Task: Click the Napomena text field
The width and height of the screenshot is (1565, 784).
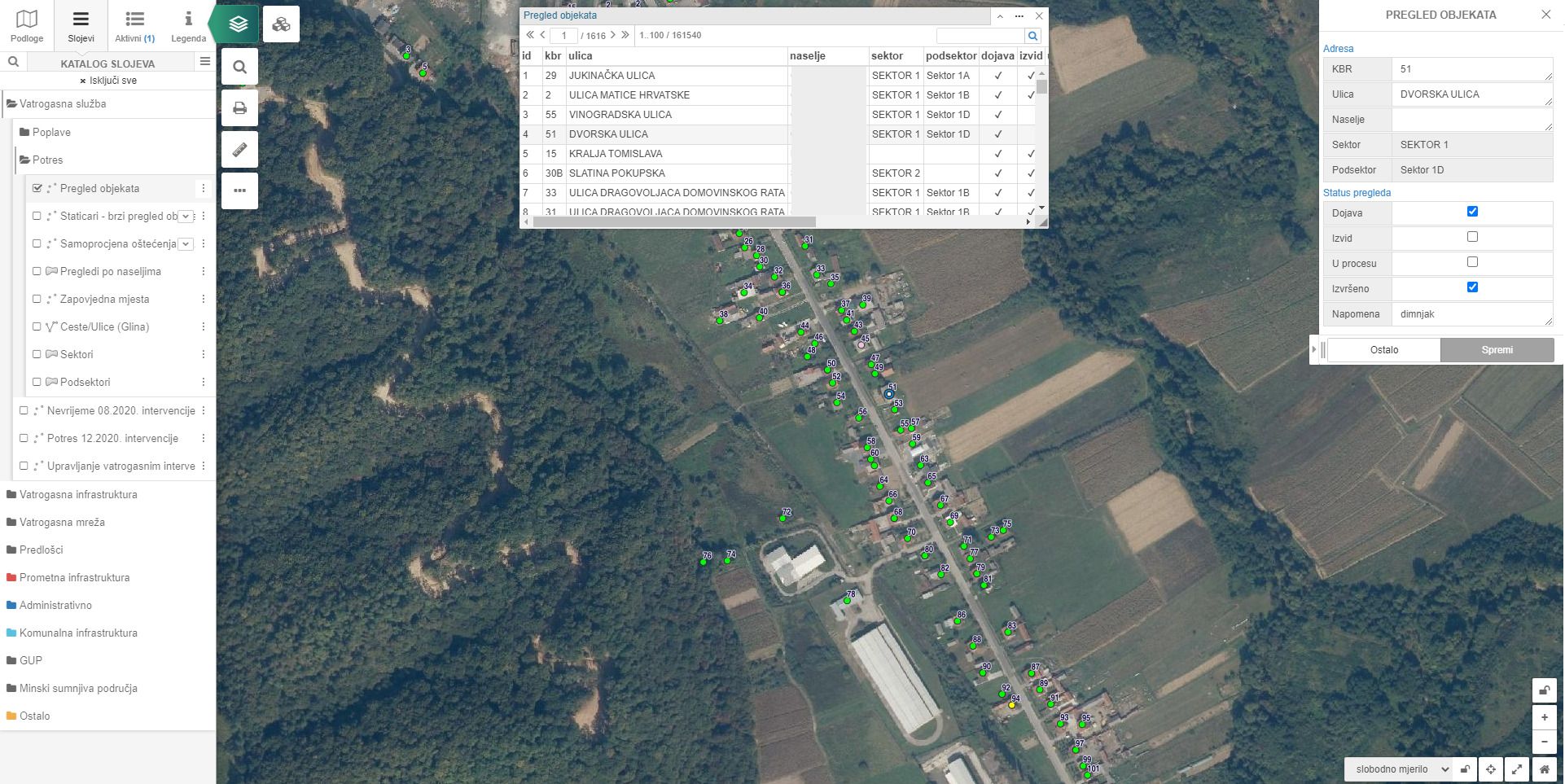Action: tap(1471, 314)
